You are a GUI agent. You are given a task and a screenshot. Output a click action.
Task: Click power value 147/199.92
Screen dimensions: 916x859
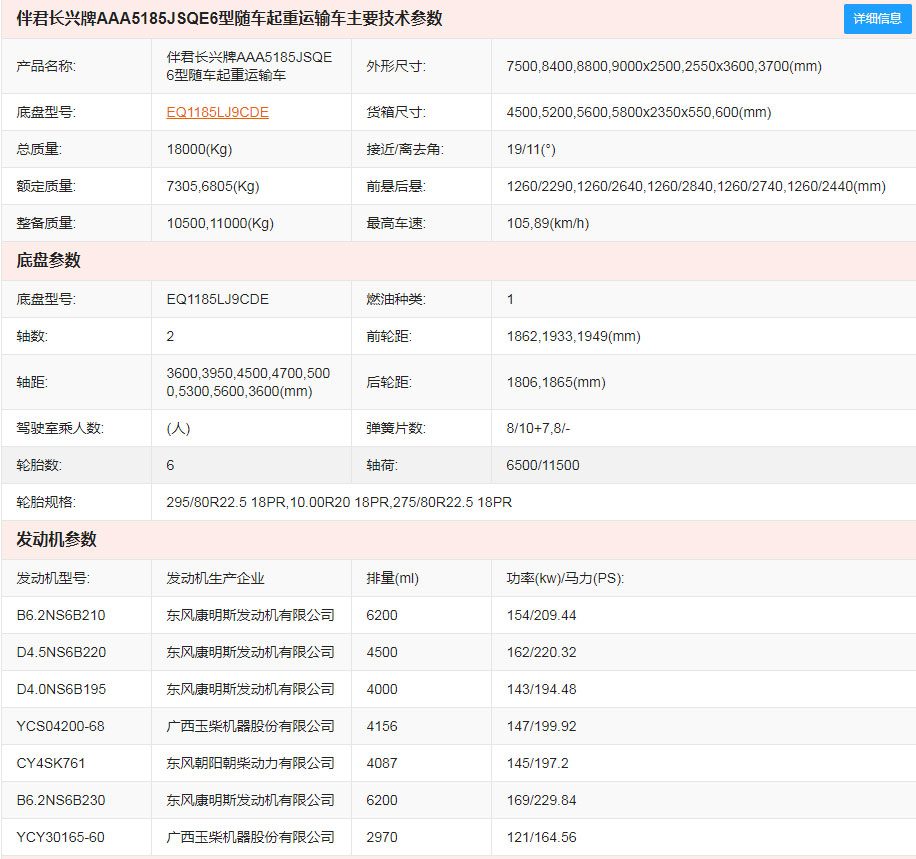pyautogui.click(x=542, y=726)
